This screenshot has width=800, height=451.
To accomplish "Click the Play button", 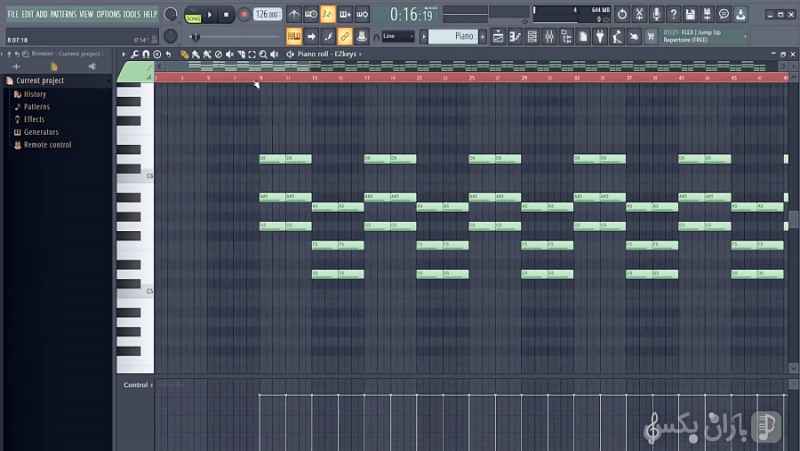I will click(x=210, y=15).
